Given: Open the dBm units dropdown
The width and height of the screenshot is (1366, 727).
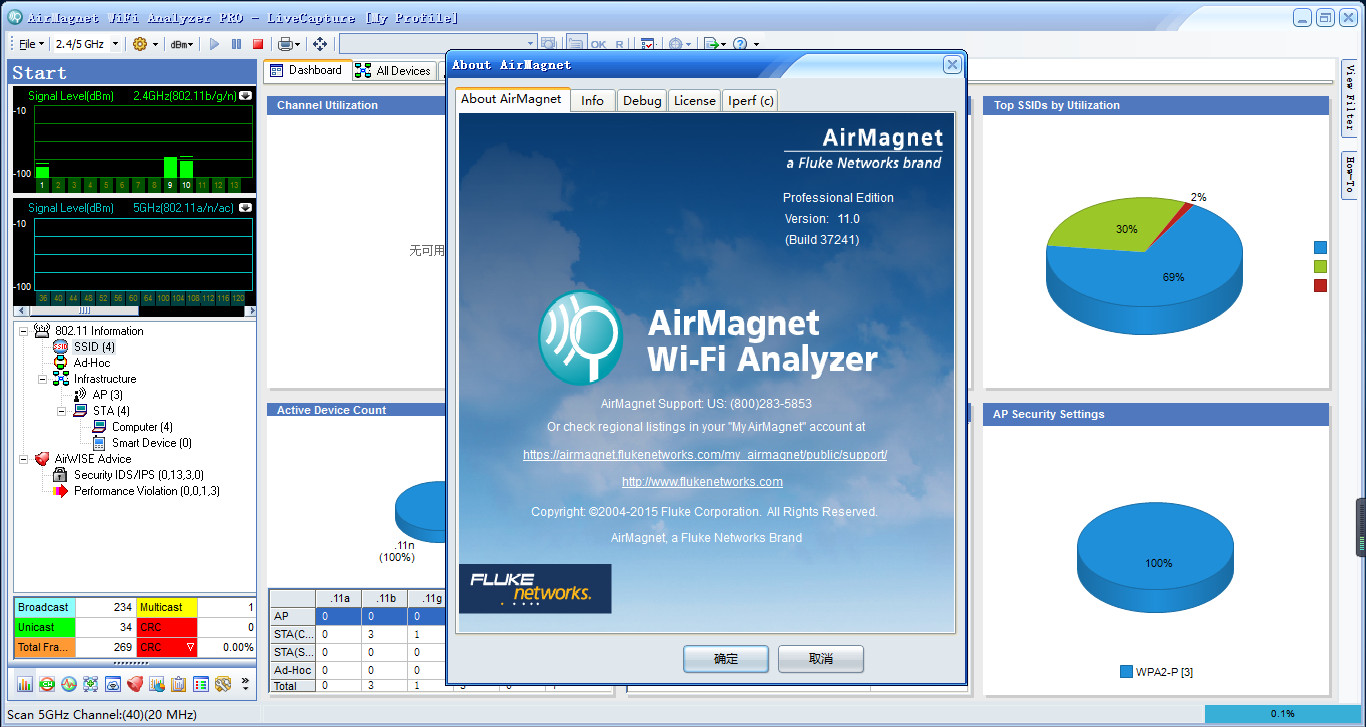Looking at the screenshot, I should click(x=182, y=44).
